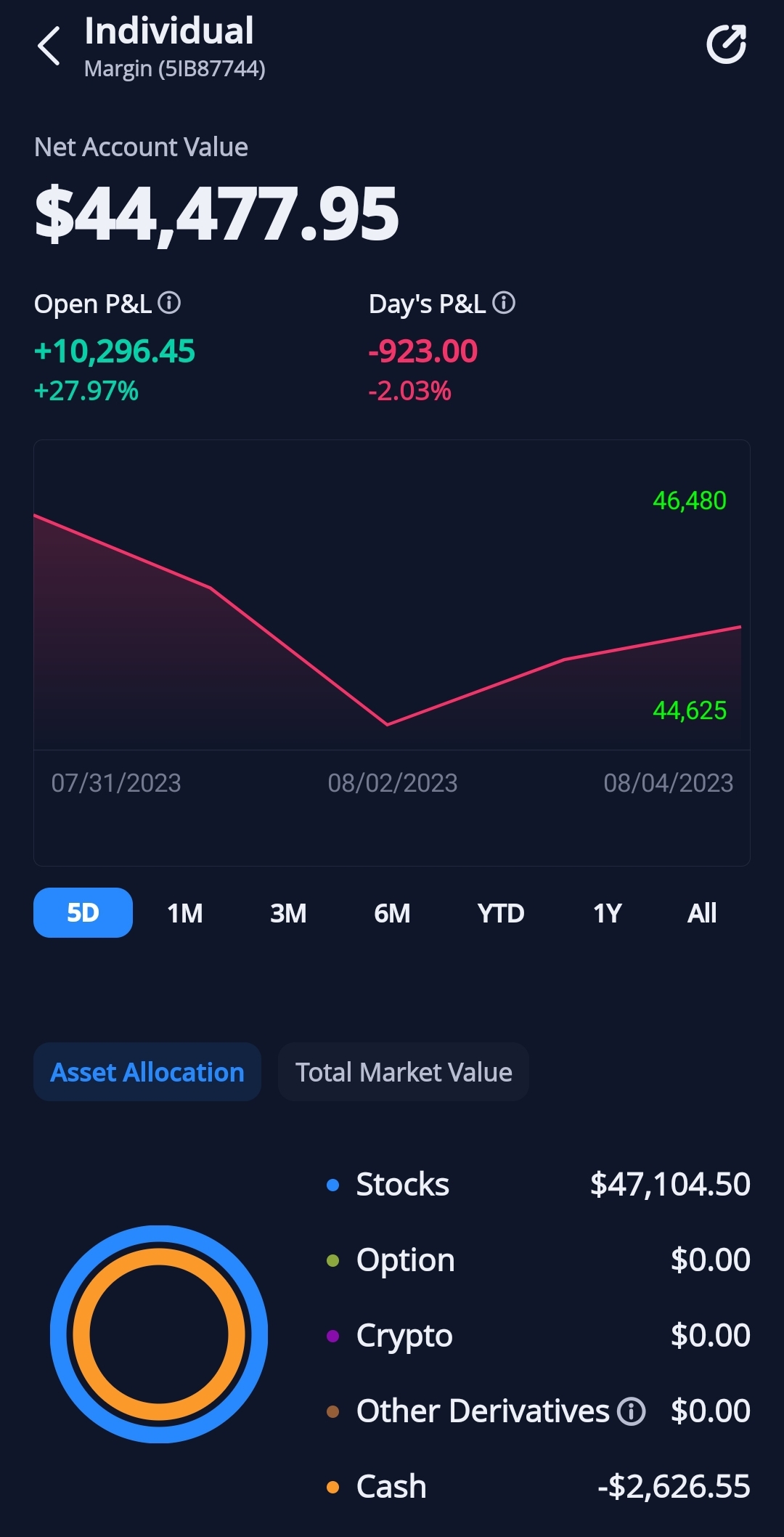Open the Open P&L info icon
Viewport: 784px width, 1537px height.
point(169,303)
